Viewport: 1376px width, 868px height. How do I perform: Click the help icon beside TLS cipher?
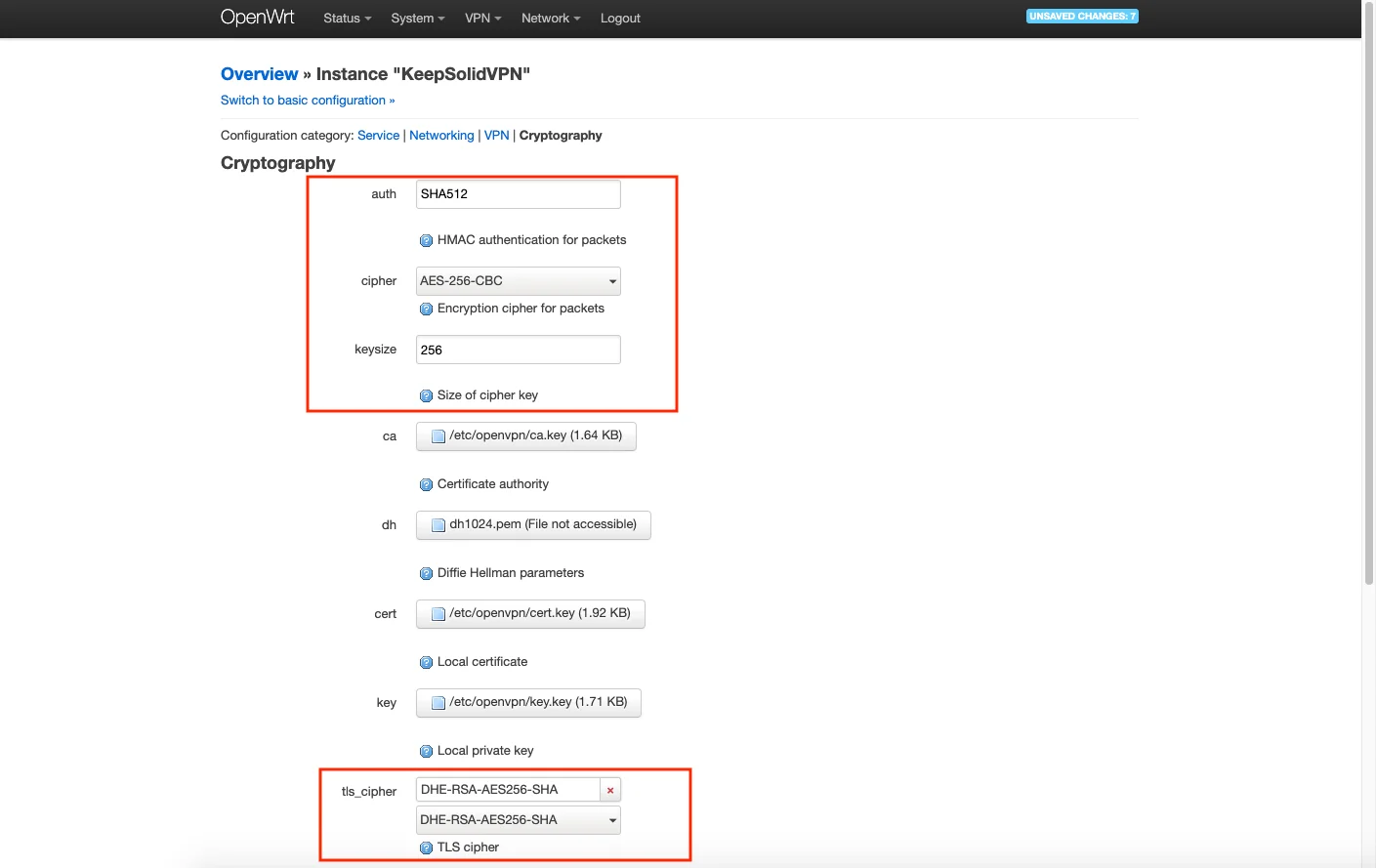[426, 848]
